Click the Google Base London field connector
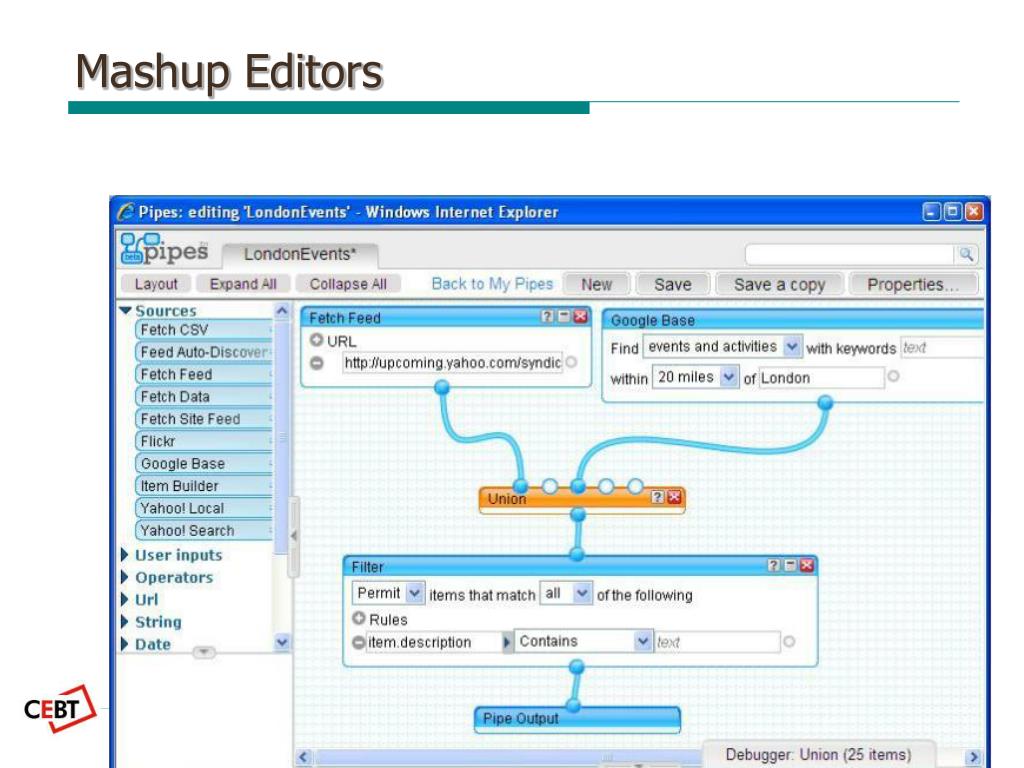Screen dimensions: 1024x768 point(893,376)
